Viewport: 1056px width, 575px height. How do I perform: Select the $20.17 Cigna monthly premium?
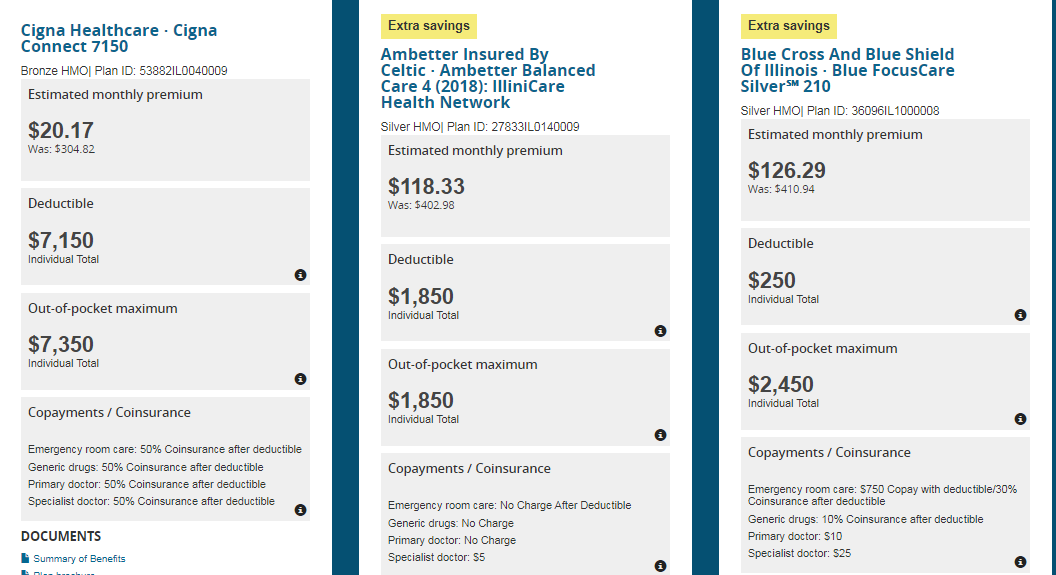coord(61,130)
